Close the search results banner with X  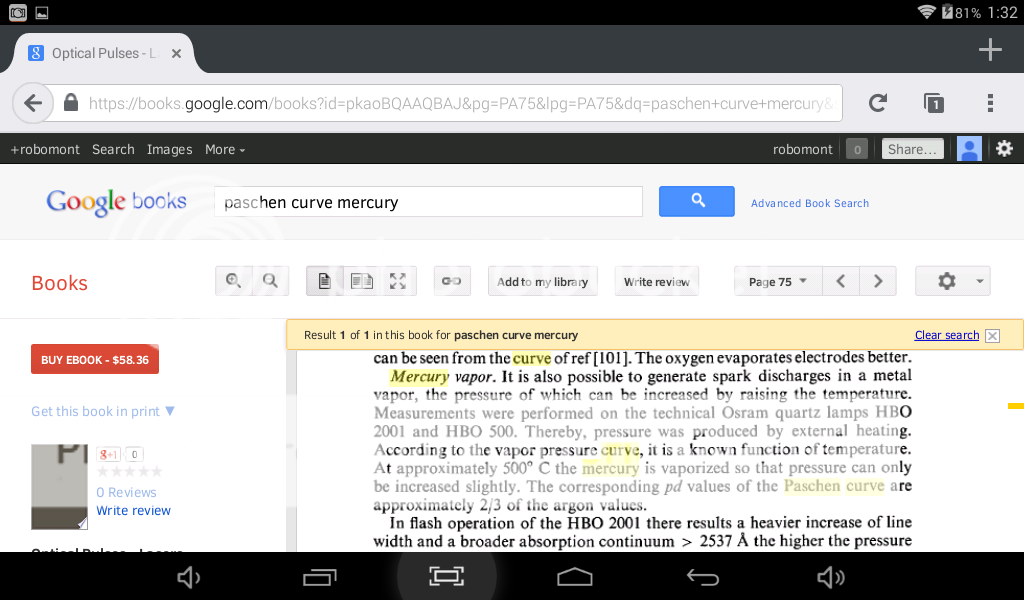click(993, 336)
